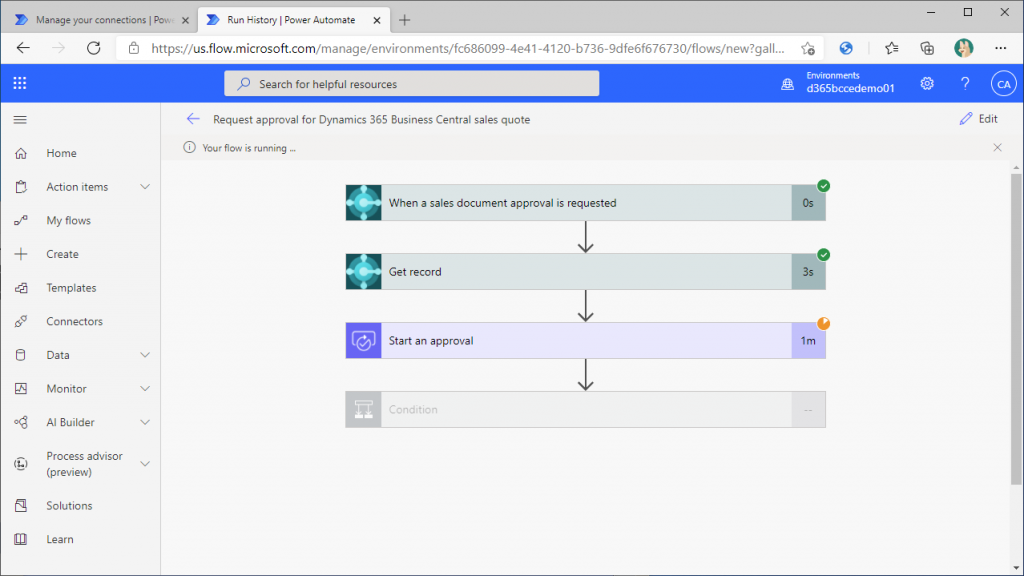
Task: Click the Condition step icon
Action: point(364,409)
